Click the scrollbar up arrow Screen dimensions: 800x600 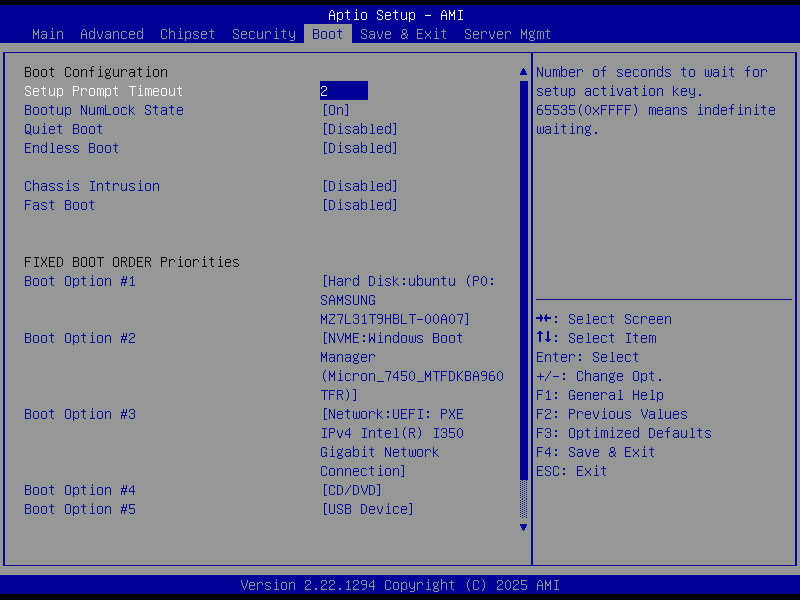pos(522,71)
